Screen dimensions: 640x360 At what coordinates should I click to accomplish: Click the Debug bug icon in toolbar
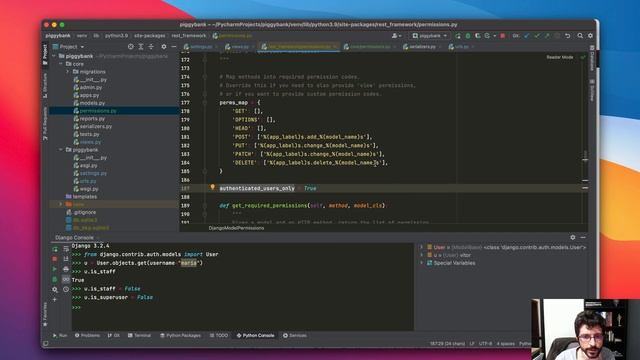tap(468, 36)
